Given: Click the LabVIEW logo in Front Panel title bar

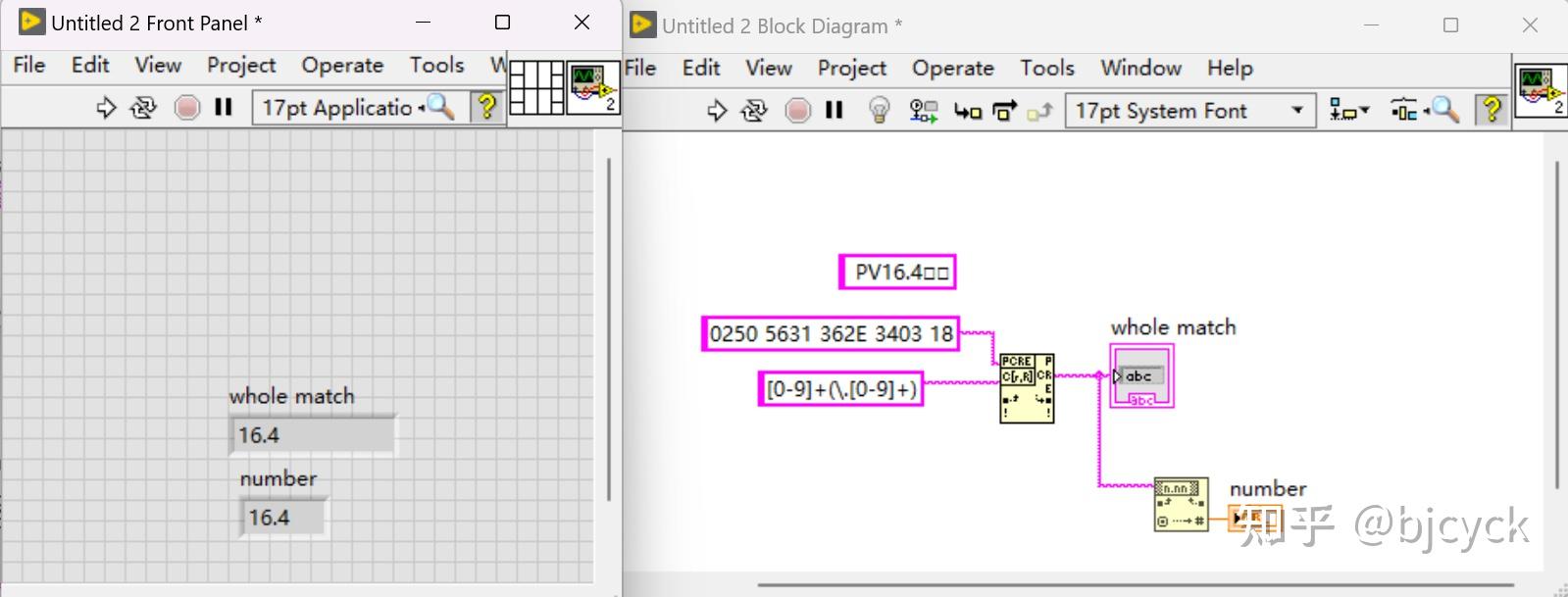Looking at the screenshot, I should click(x=30, y=22).
